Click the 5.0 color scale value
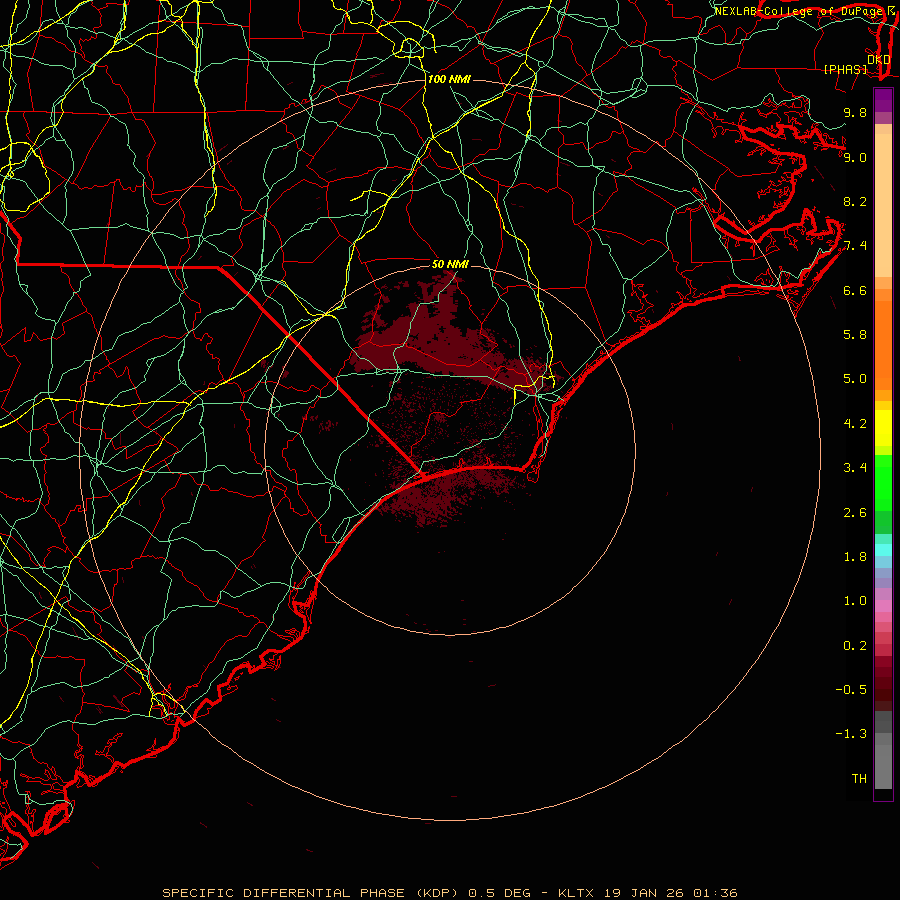Viewport: 900px width, 900px height. [855, 379]
